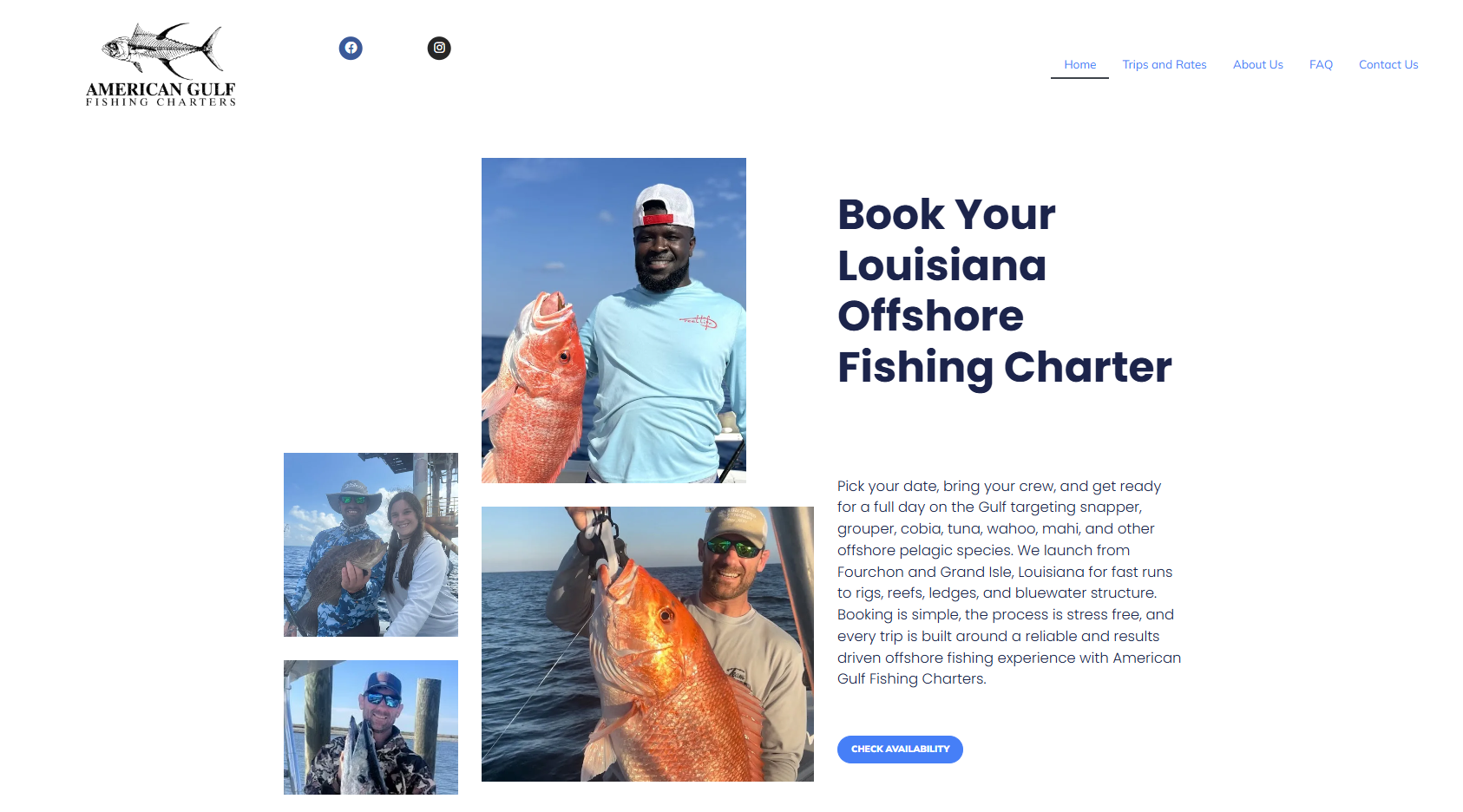
Task: Click the Check Availability button
Action: point(900,750)
